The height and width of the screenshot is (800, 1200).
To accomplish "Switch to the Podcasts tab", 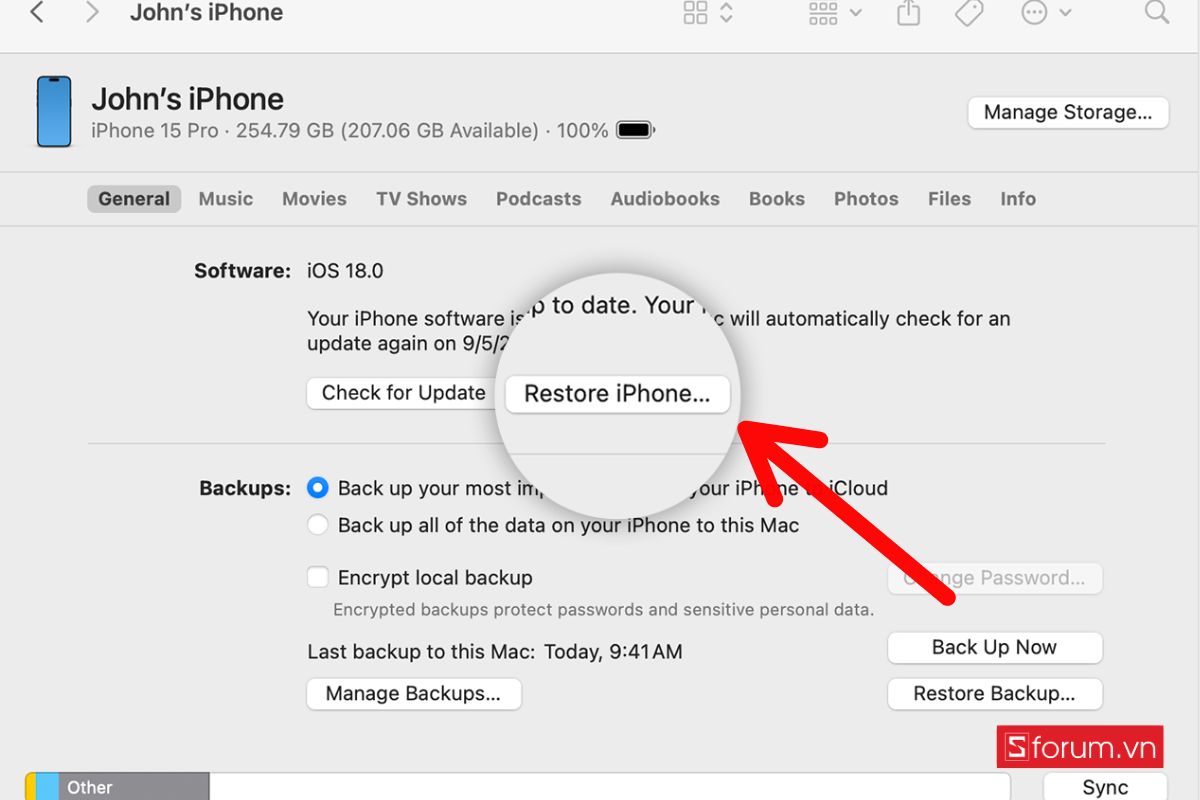I will 538,199.
